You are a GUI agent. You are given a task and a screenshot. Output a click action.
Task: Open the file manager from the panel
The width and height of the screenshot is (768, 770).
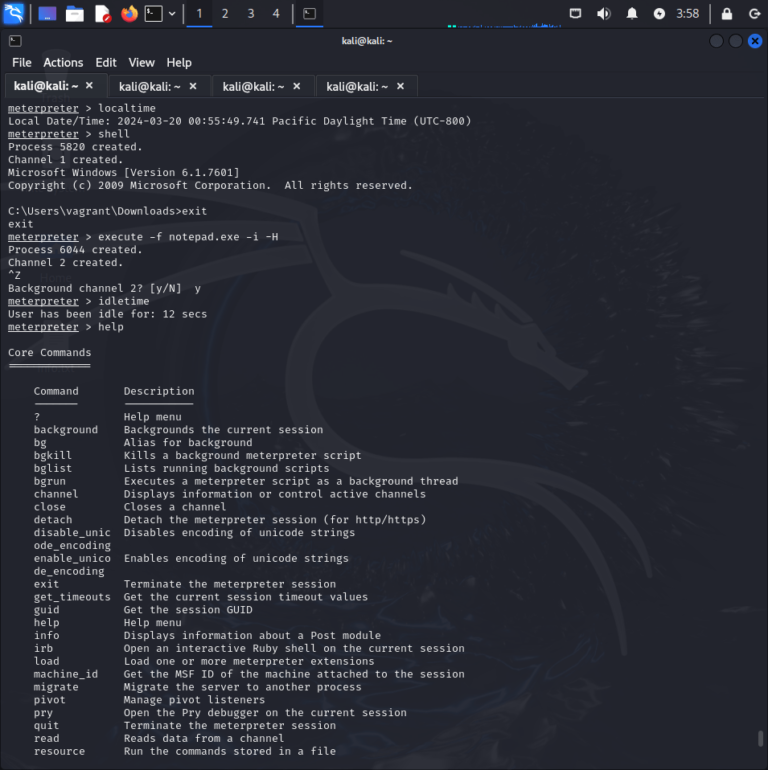coord(75,14)
